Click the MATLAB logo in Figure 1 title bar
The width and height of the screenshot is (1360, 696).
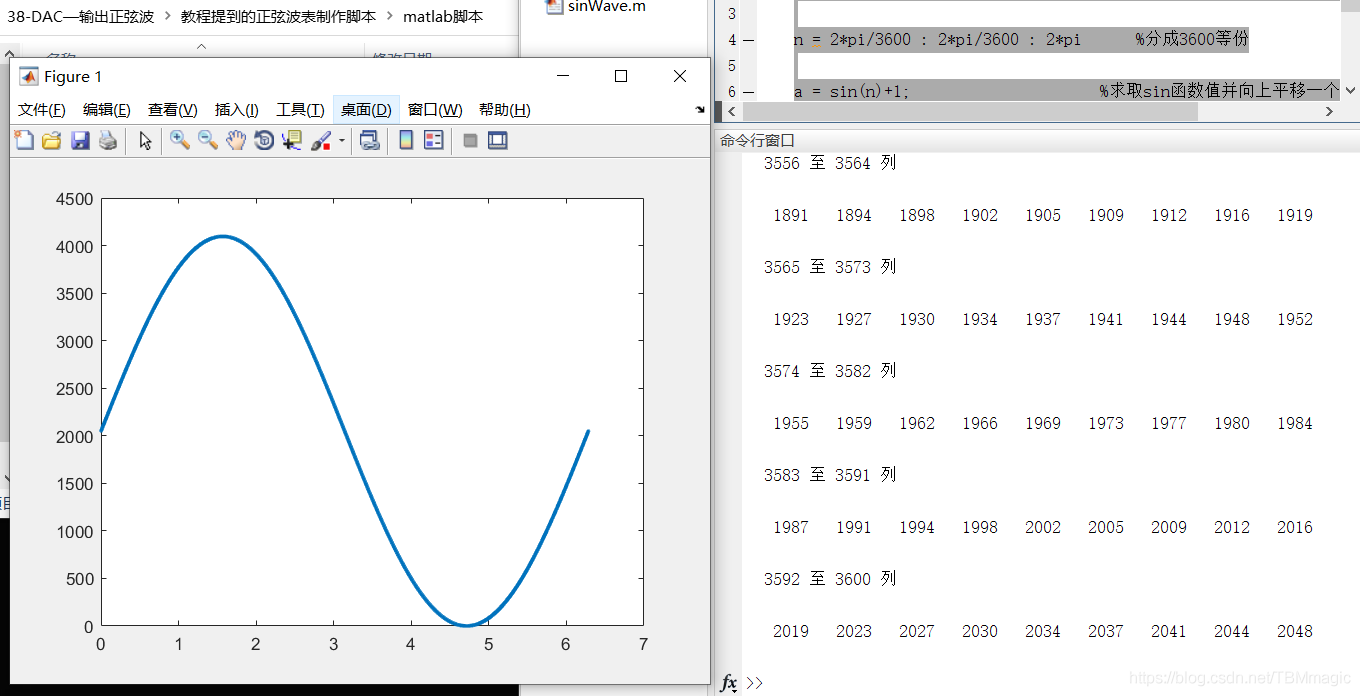point(29,77)
